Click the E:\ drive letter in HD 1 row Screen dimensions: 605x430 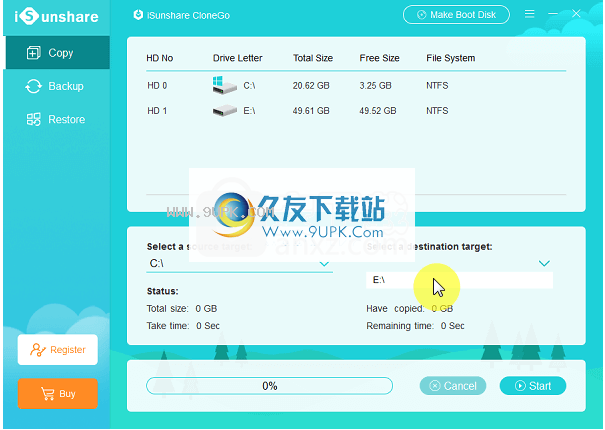[x=249, y=111]
